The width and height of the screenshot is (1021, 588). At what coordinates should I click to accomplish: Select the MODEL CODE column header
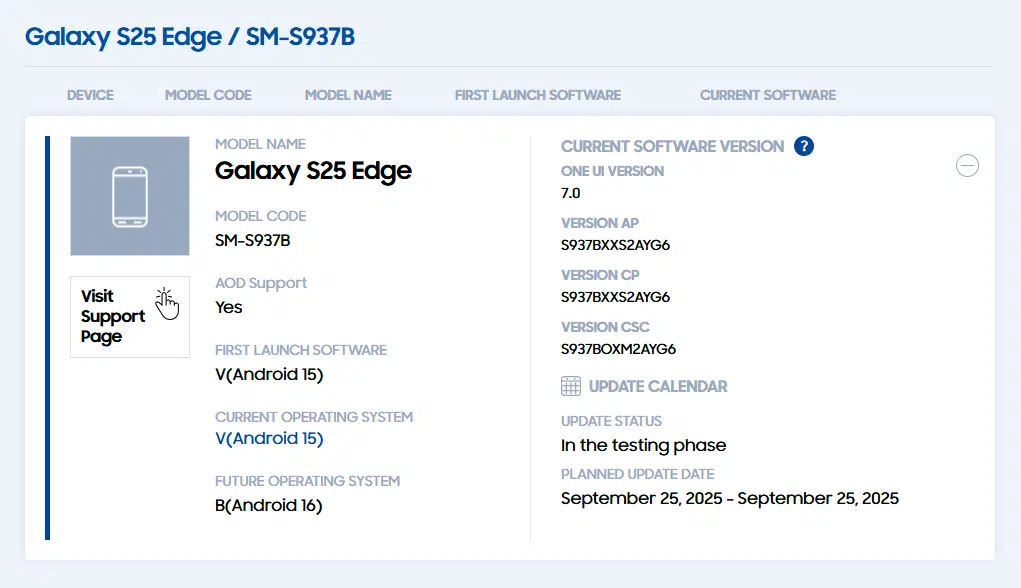click(x=208, y=95)
